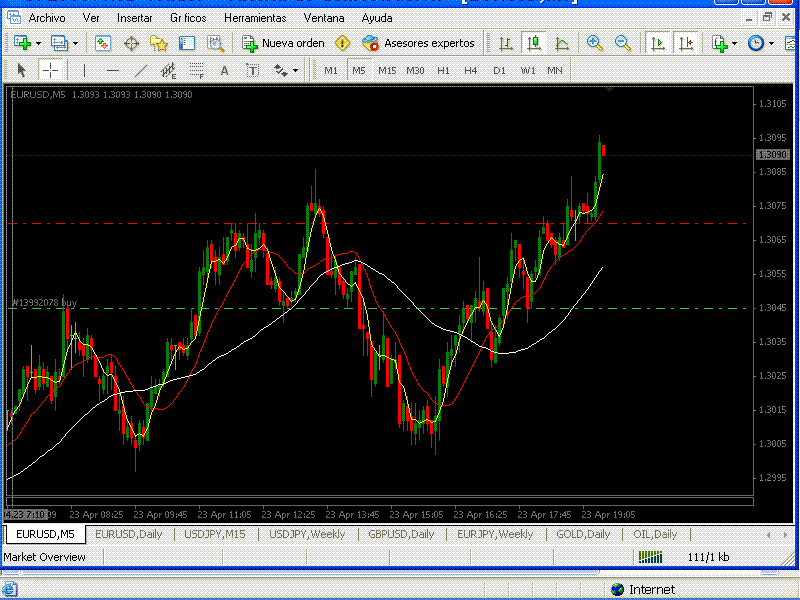This screenshot has height=600, width=800.
Task: Select the trendline drawing tool
Action: pyautogui.click(x=141, y=70)
